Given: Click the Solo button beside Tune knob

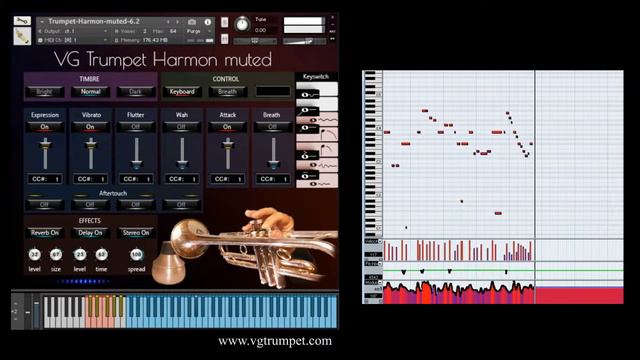Looking at the screenshot, I should pos(224,22).
